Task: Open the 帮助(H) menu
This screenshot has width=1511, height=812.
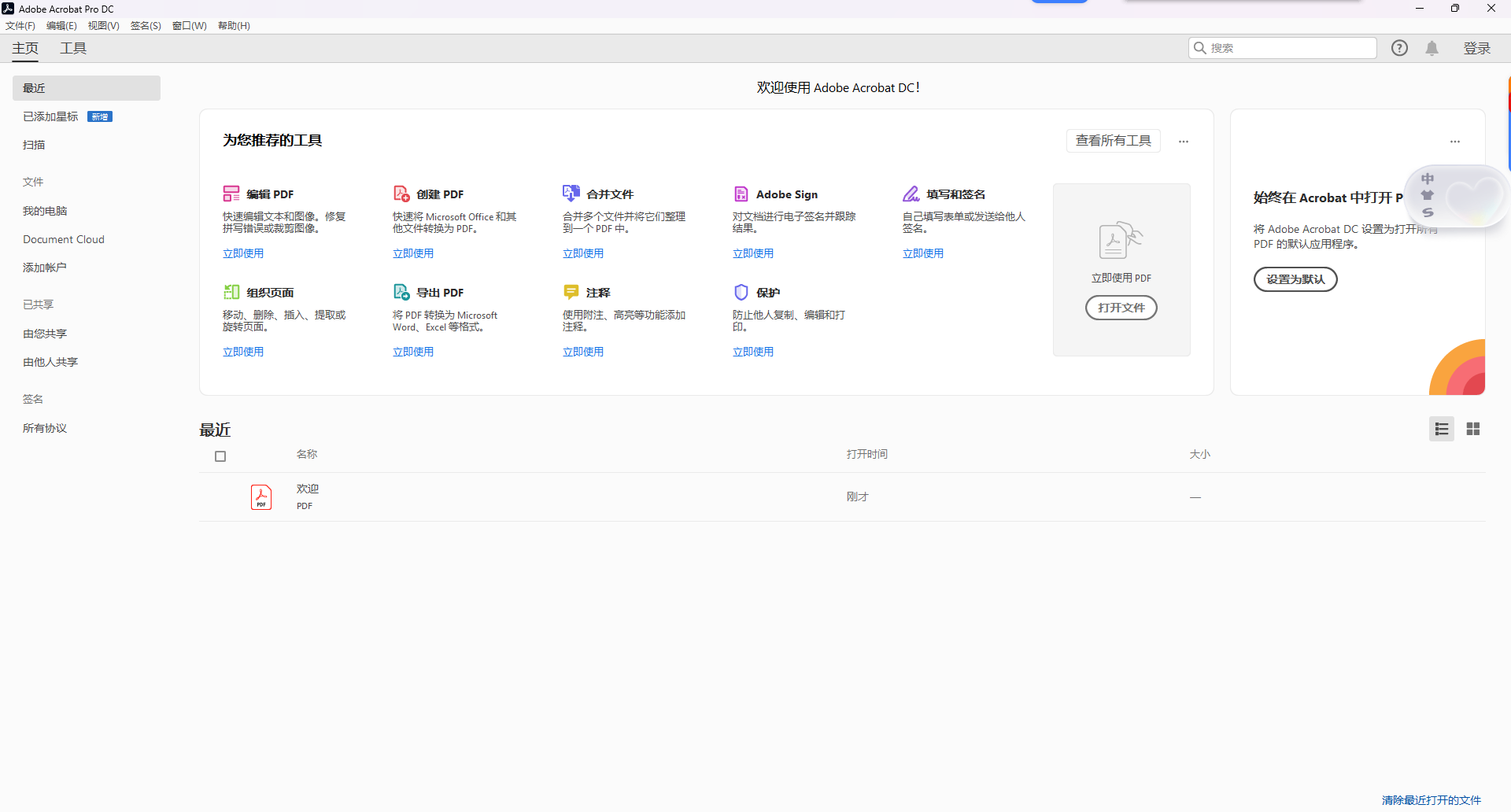Action: [x=233, y=25]
